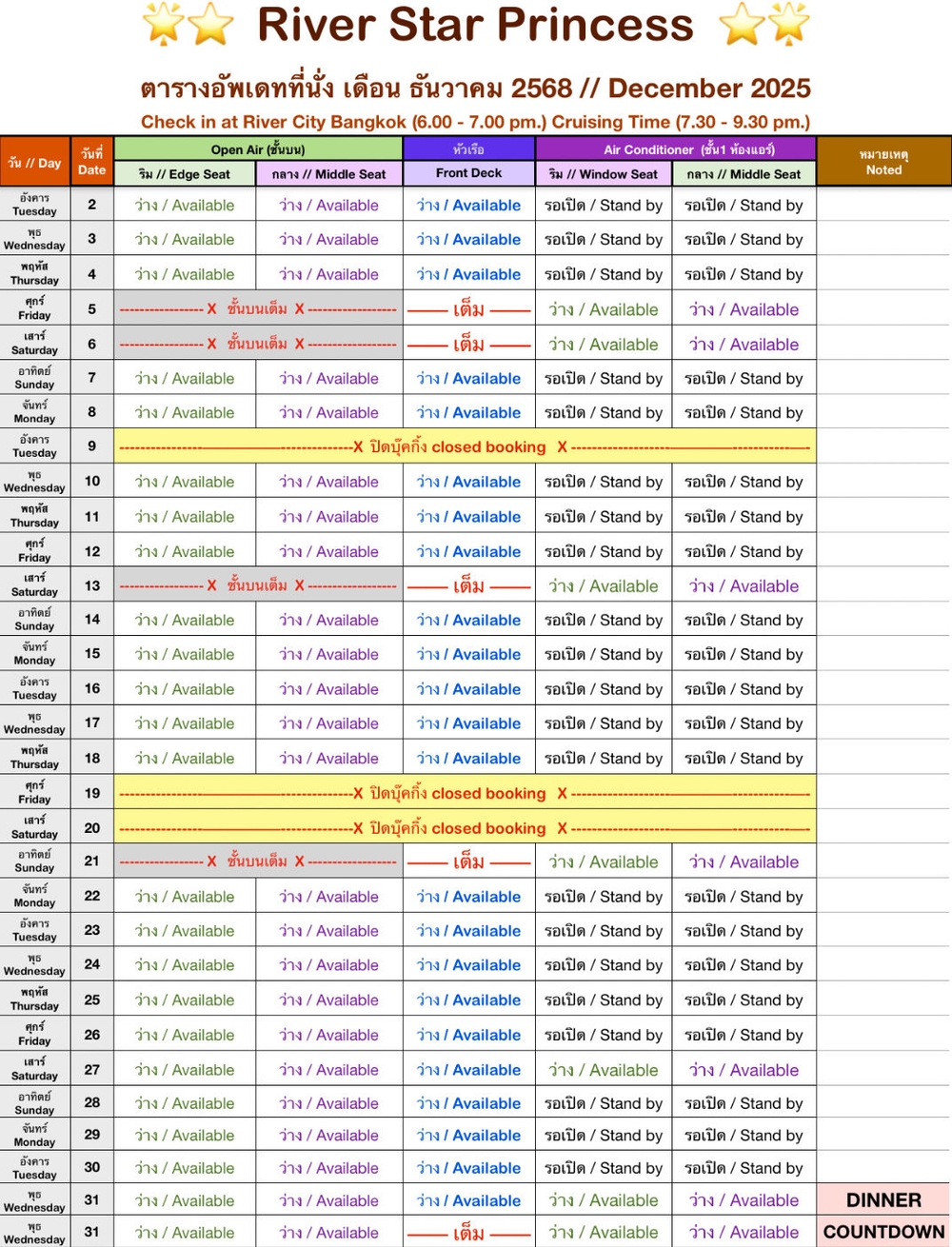
Task: Click ชั้นบนเต็ม banner for Saturday 13
Action: pos(258,585)
